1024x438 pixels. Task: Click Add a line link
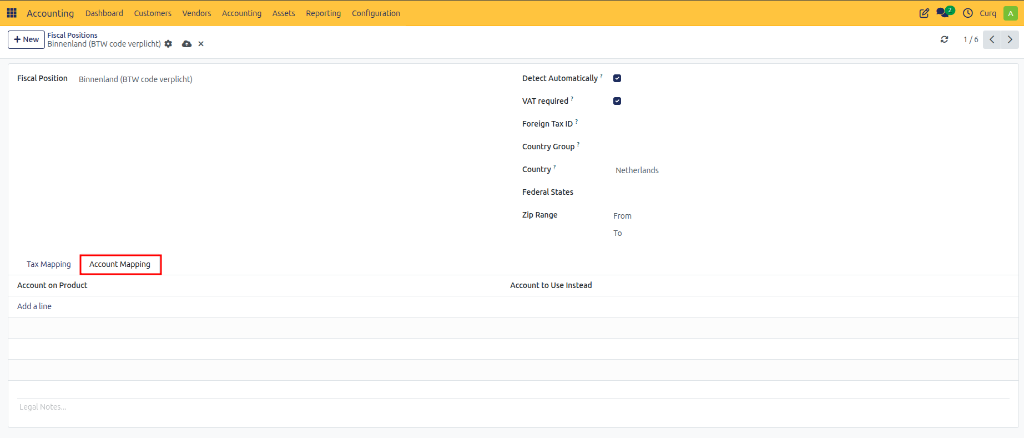pyautogui.click(x=35, y=306)
